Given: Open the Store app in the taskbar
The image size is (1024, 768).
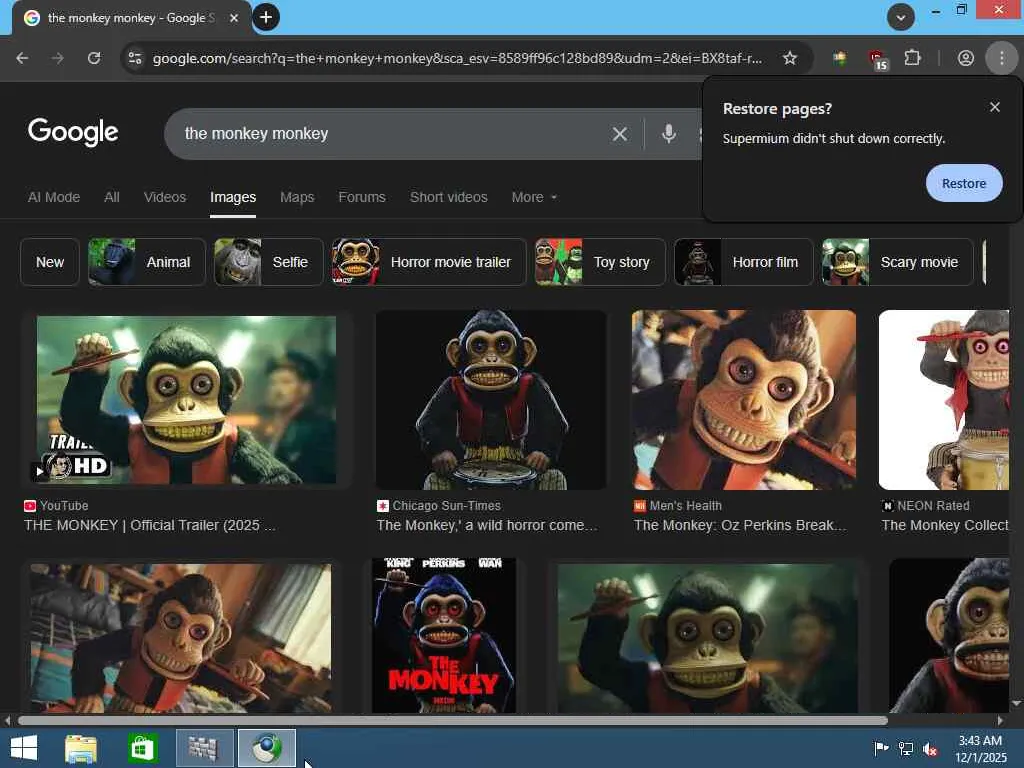Looking at the screenshot, I should pyautogui.click(x=142, y=748).
